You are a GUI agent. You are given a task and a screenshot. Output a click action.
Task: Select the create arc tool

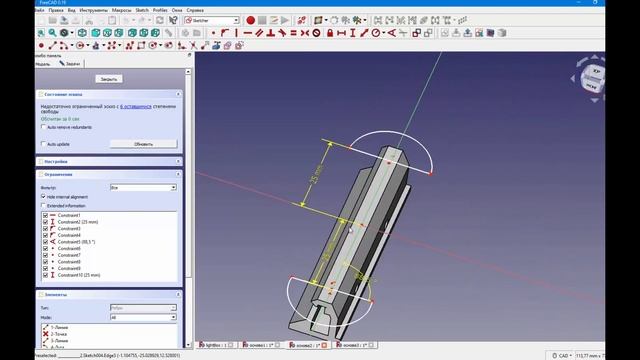coord(64,46)
